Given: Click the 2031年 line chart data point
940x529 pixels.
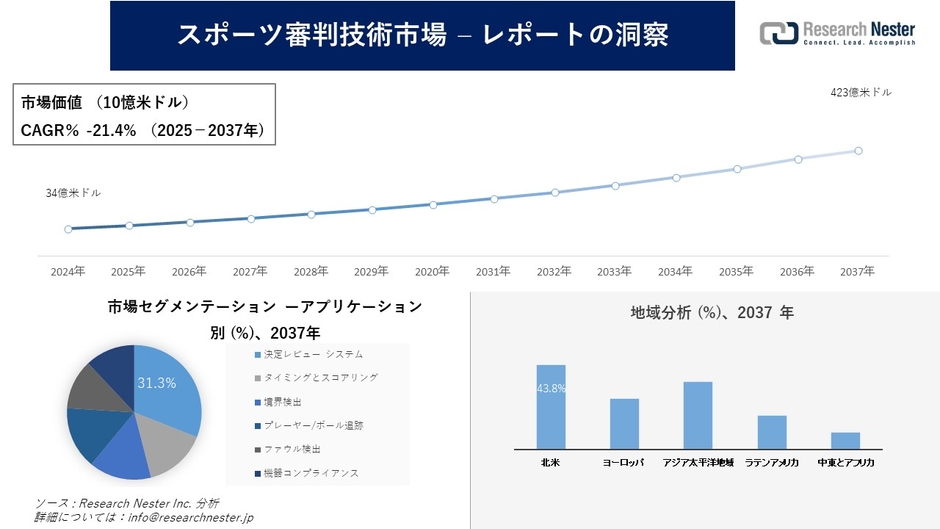Looking at the screenshot, I should [x=494, y=199].
